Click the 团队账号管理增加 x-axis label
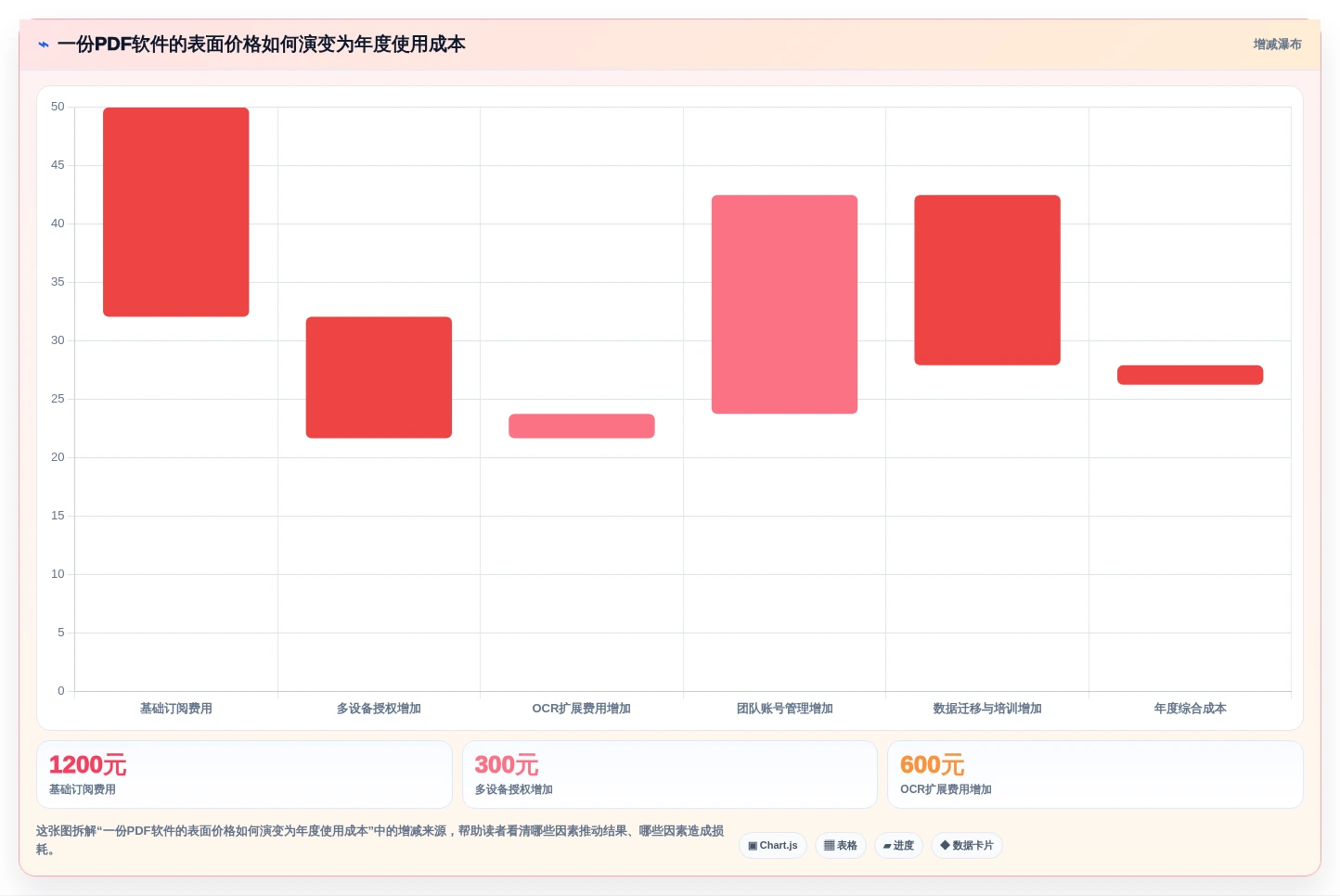 coord(784,709)
